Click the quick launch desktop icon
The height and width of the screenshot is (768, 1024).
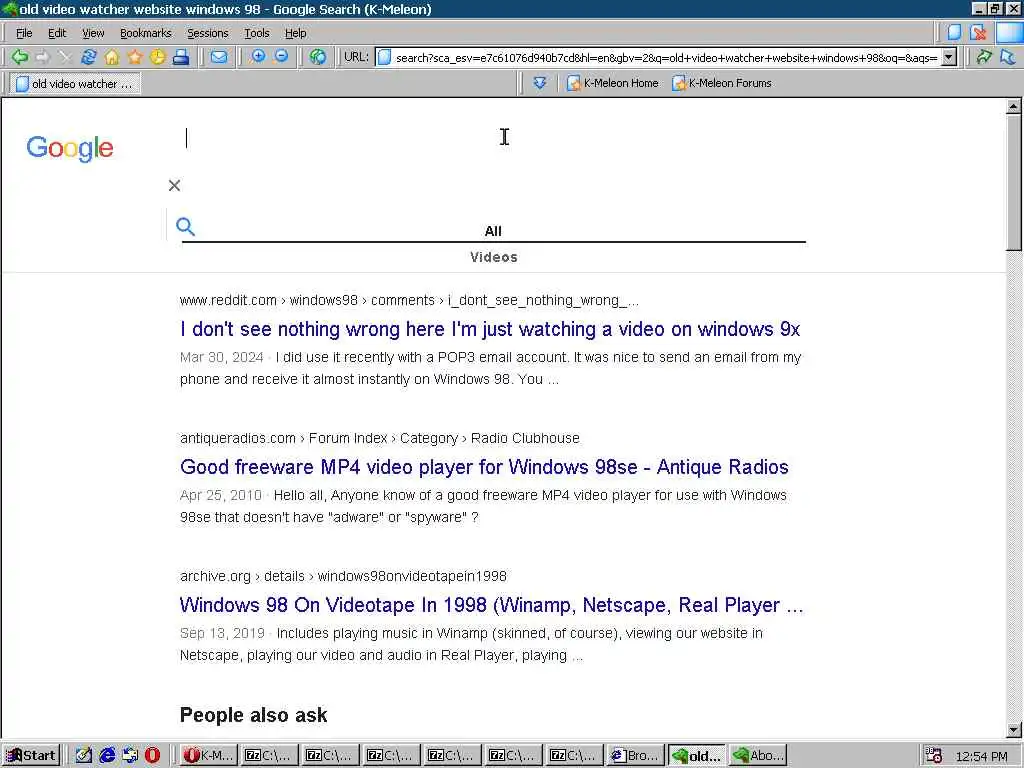[130, 755]
